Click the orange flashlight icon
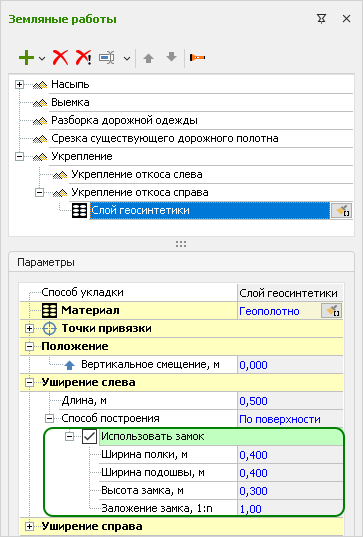This screenshot has height=537, width=363. point(198,58)
